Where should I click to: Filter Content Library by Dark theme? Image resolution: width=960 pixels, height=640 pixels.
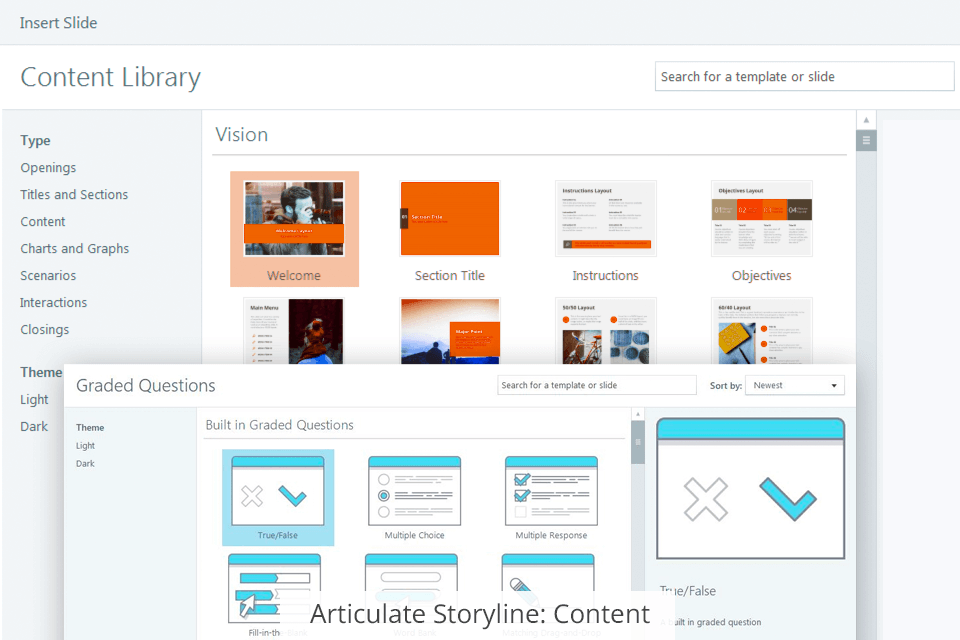tap(34, 426)
